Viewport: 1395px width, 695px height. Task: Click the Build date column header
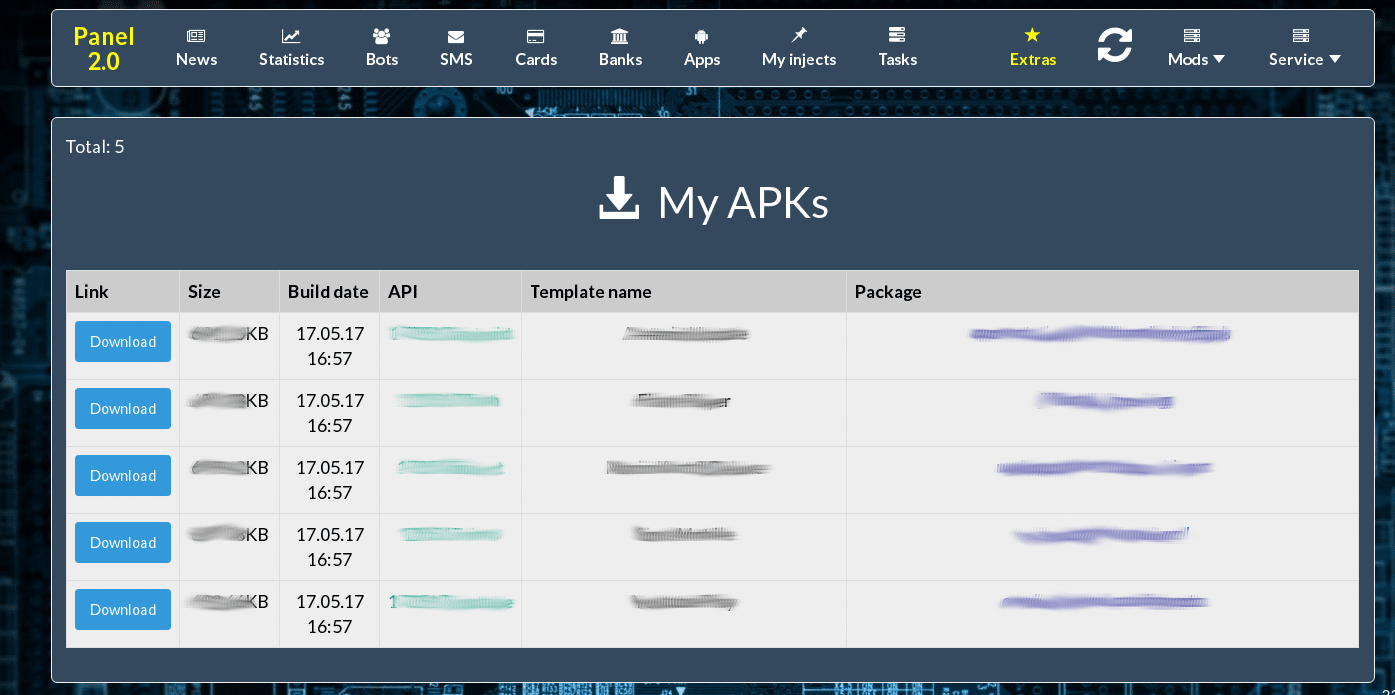(x=330, y=292)
